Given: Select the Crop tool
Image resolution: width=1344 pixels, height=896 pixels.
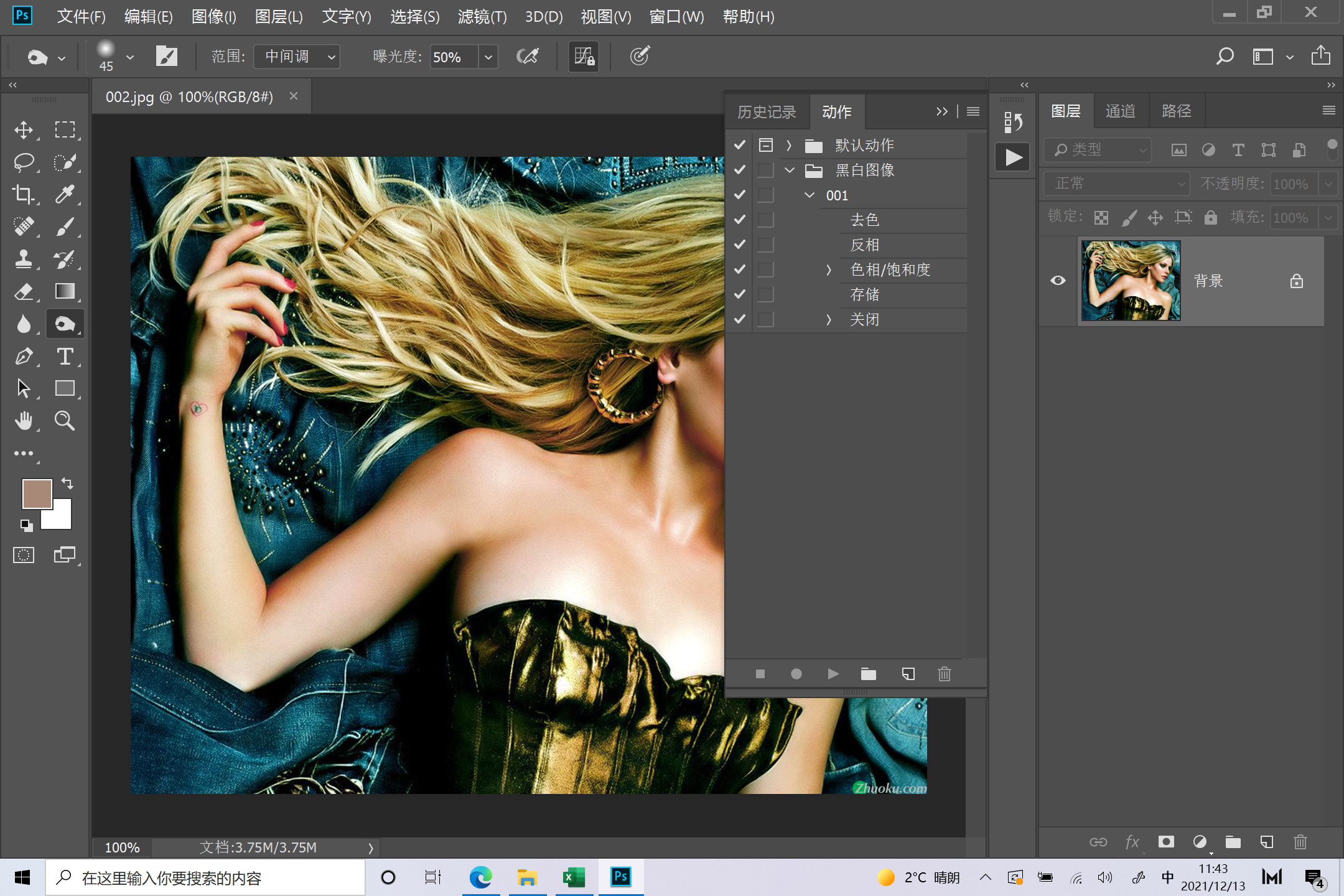Looking at the screenshot, I should [x=24, y=194].
